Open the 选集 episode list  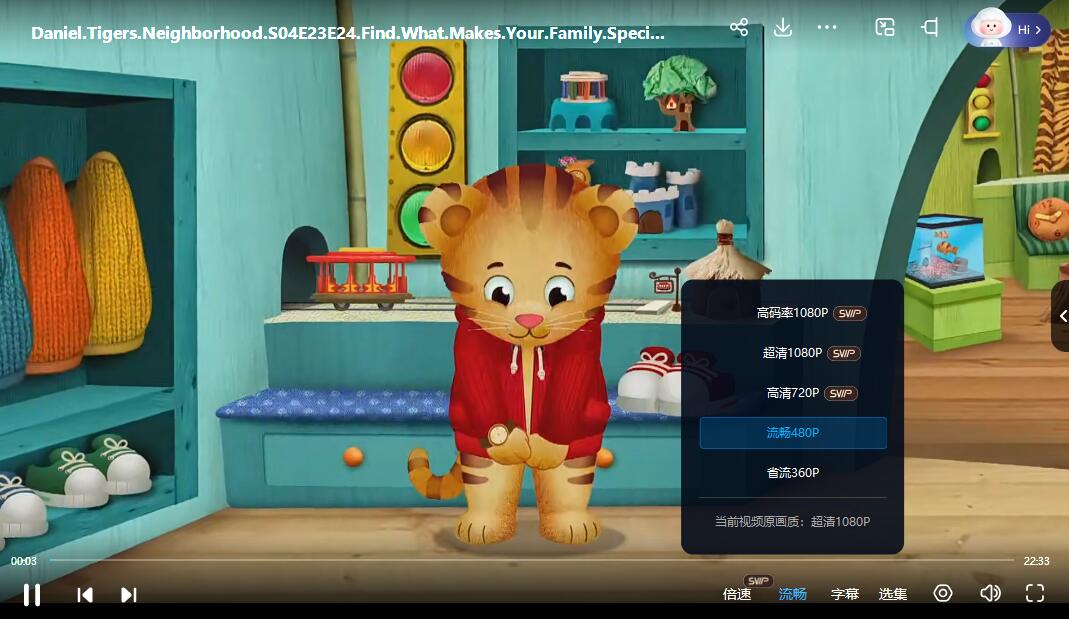pos(892,594)
